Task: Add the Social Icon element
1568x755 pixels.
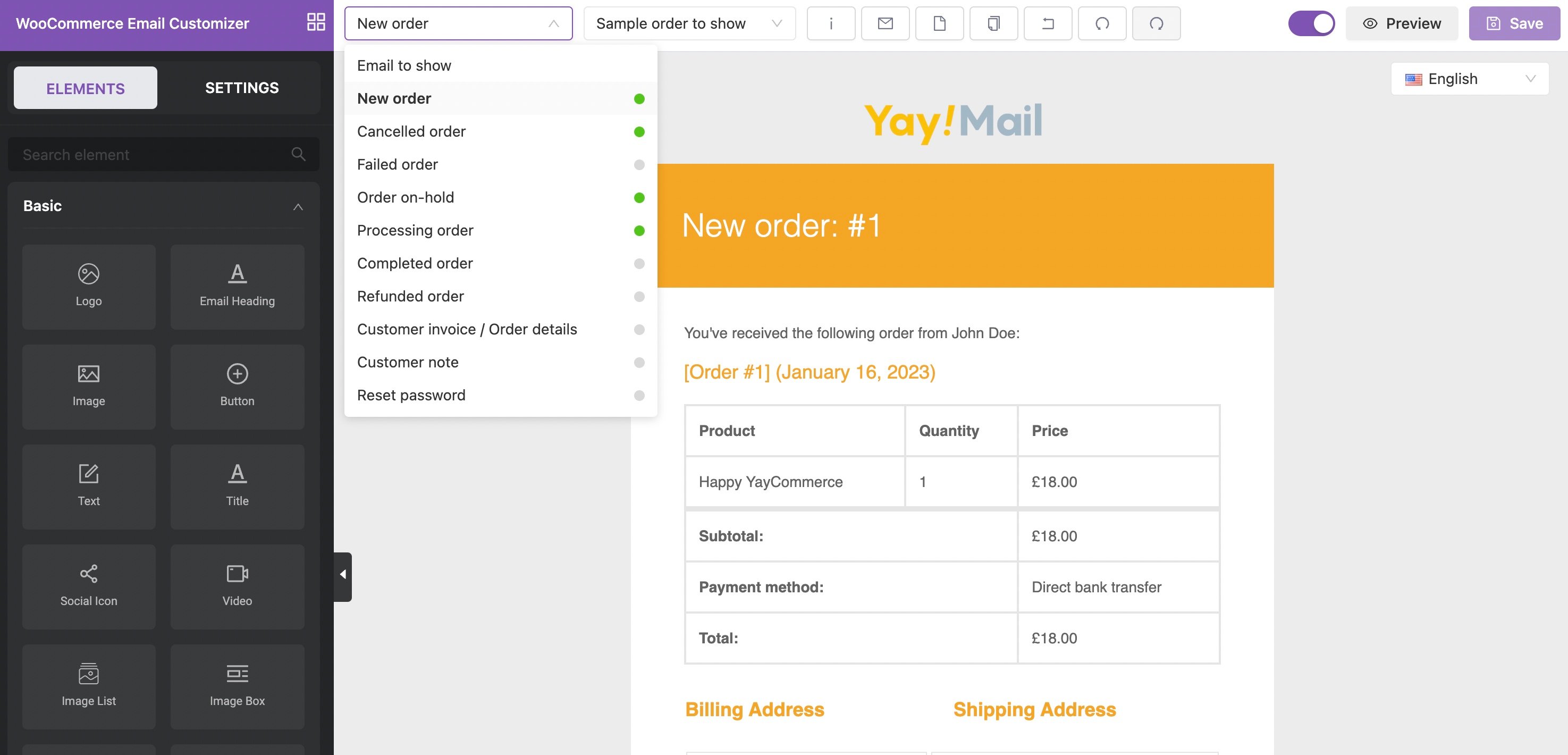Action: coord(89,586)
